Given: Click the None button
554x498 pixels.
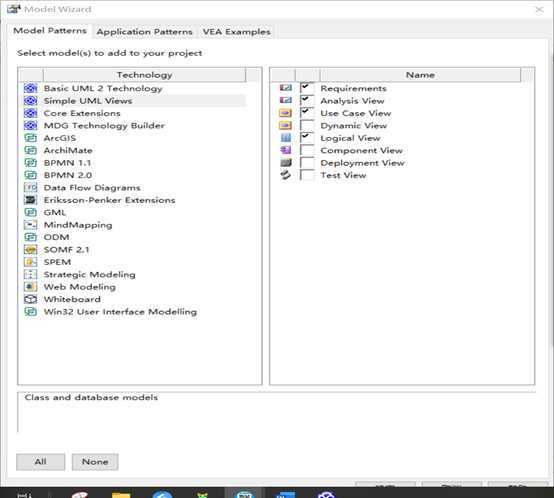Looking at the screenshot, I should click(x=95, y=462).
